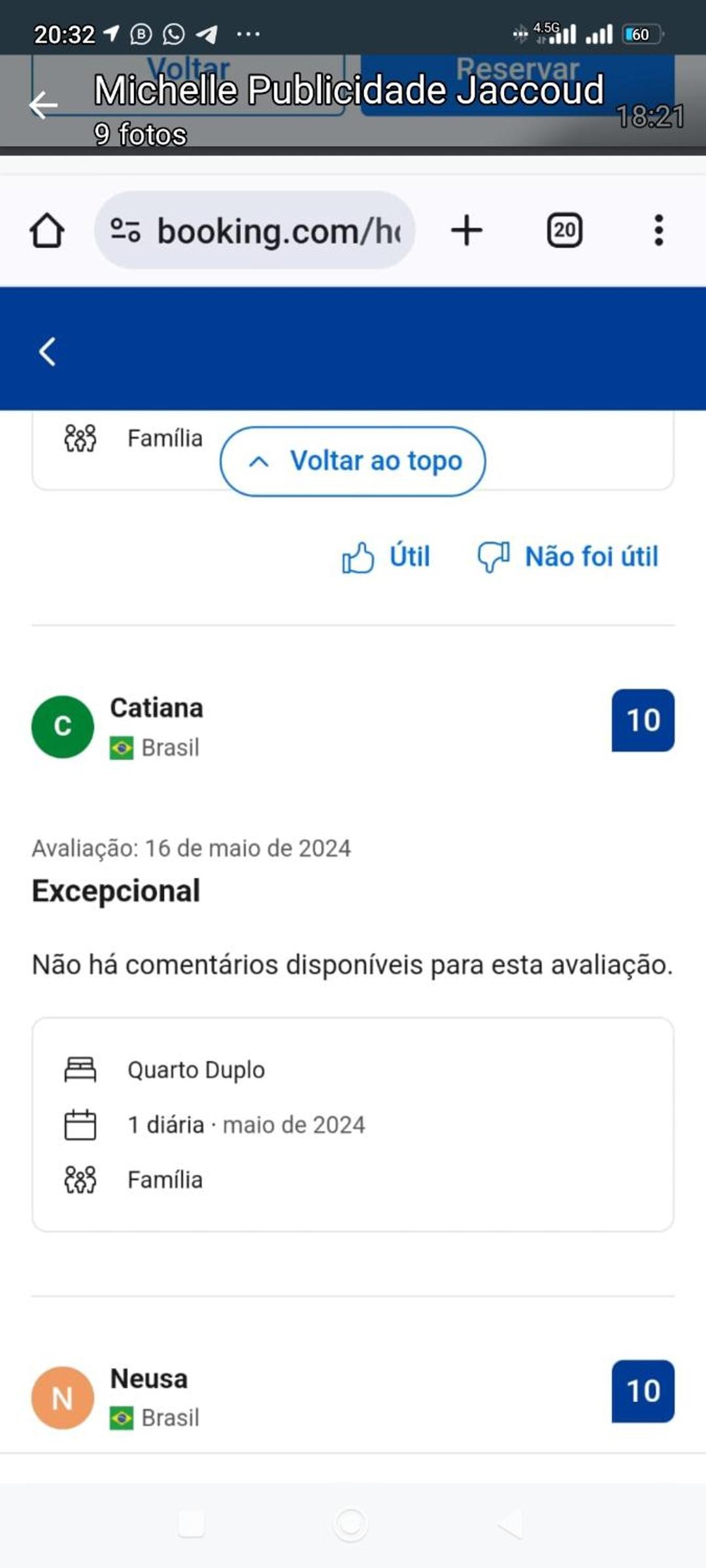Tap the Android home navigation button
This screenshot has width=706, height=1568.
click(351, 1524)
